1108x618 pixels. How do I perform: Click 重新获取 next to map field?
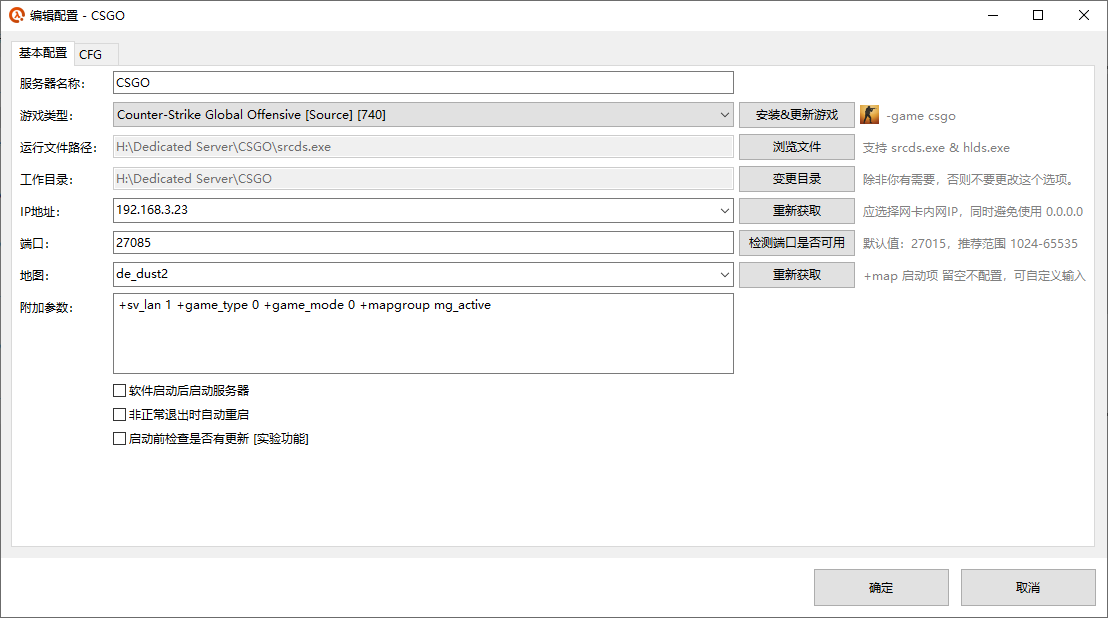pyautogui.click(x=796, y=275)
